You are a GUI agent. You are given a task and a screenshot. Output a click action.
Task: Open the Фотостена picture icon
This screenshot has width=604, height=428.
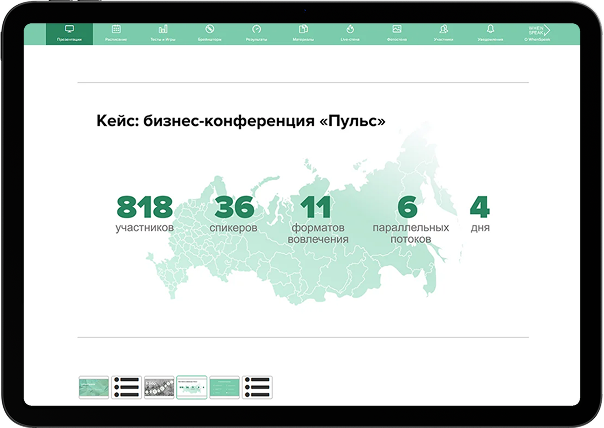(x=397, y=33)
